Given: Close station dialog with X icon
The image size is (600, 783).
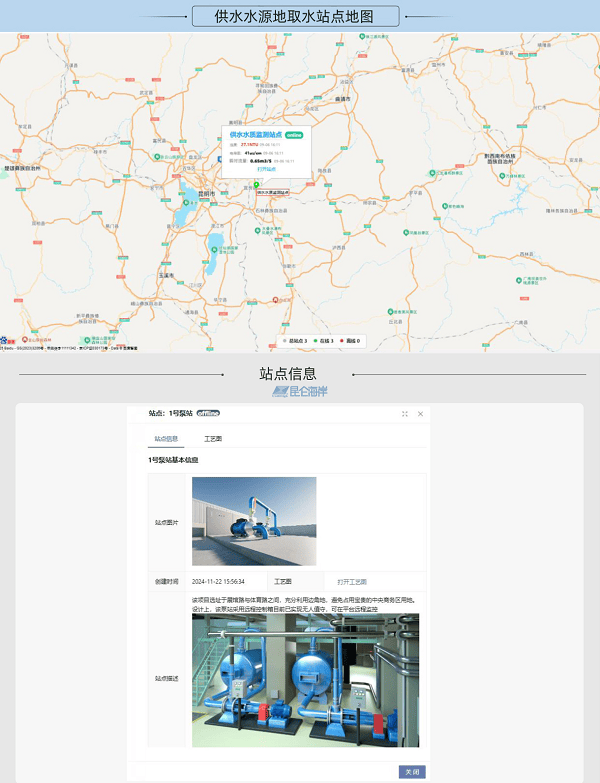Looking at the screenshot, I should tap(421, 413).
